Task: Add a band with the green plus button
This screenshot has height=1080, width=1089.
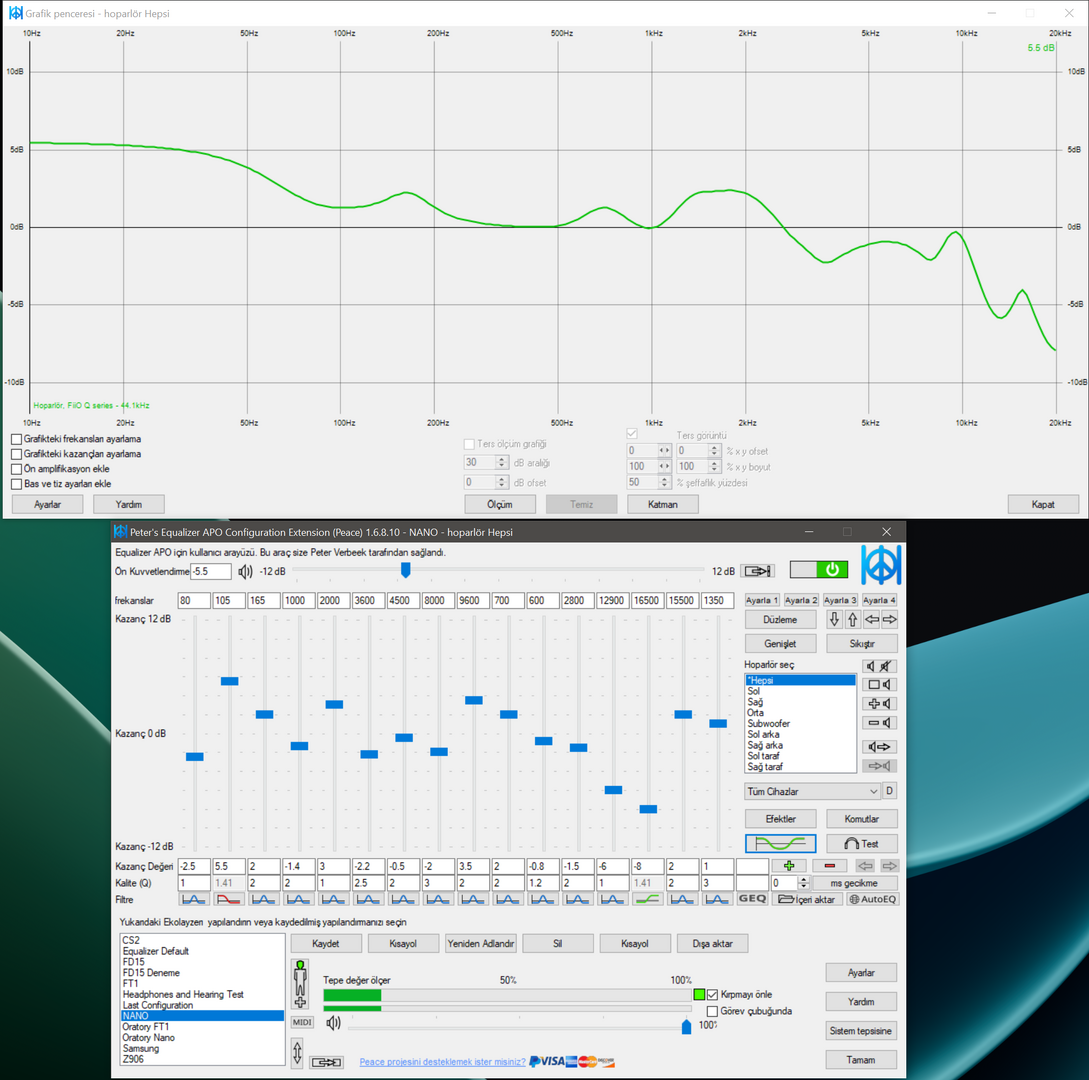Action: coord(788,865)
